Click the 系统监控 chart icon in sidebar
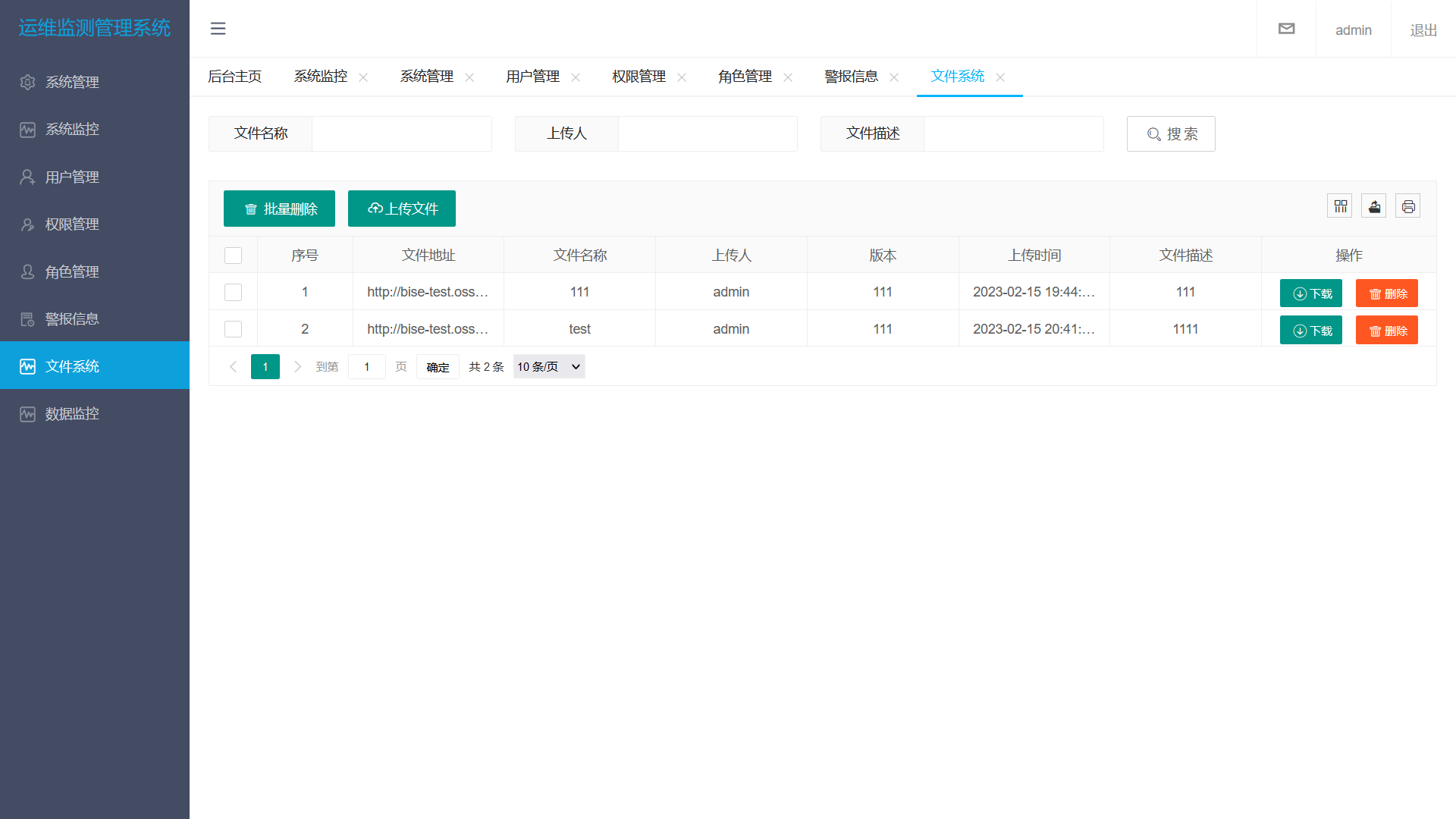The image size is (1456, 819). tap(27, 130)
